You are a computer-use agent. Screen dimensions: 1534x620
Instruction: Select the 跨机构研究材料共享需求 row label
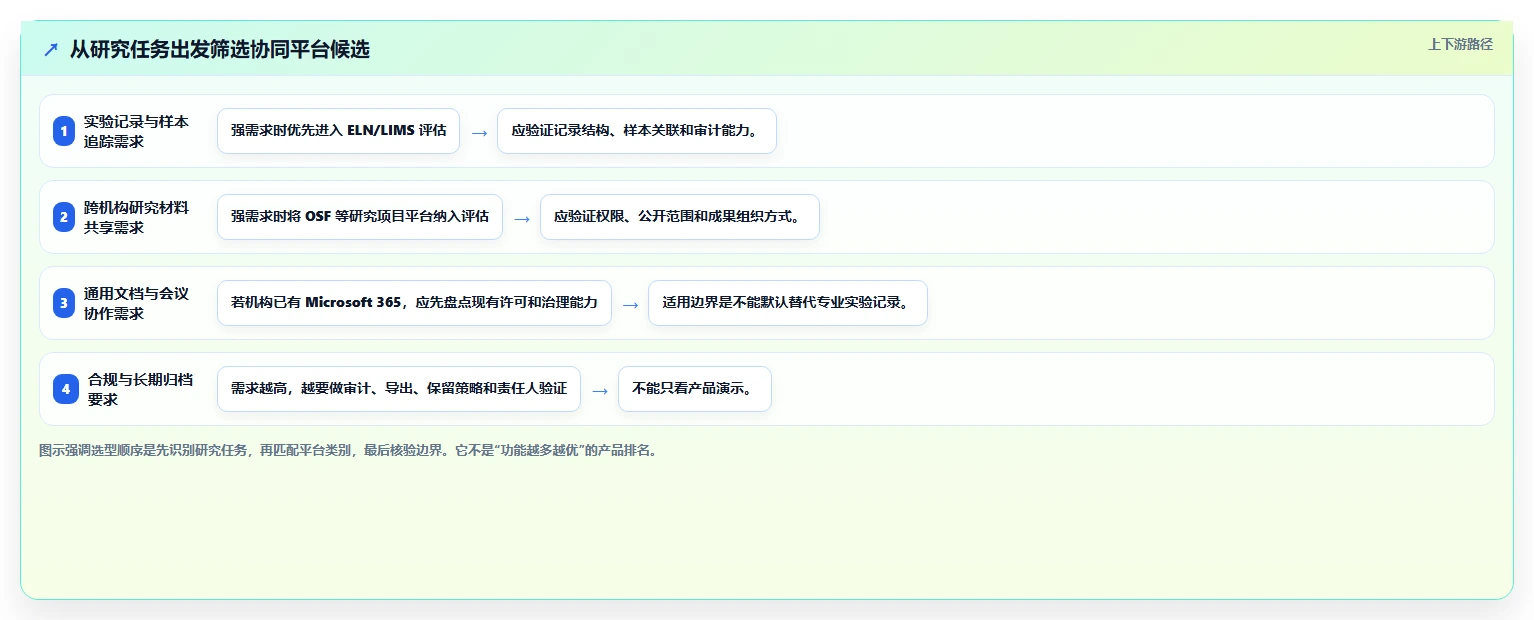coord(136,217)
